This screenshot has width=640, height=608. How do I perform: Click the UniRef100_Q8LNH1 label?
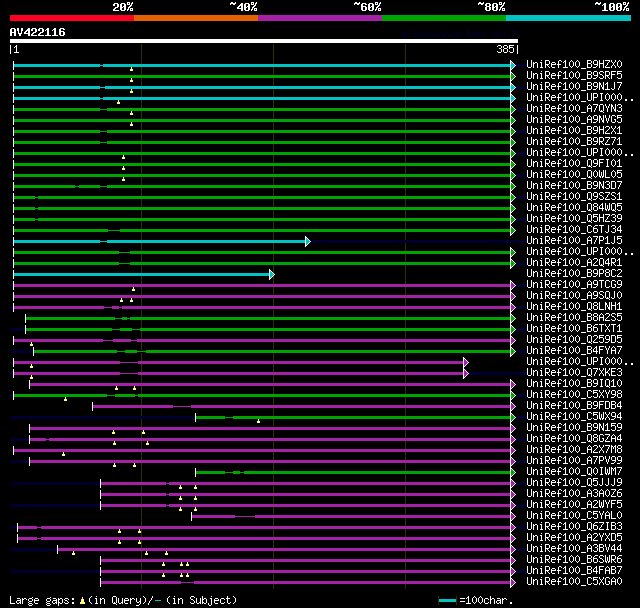(574, 307)
